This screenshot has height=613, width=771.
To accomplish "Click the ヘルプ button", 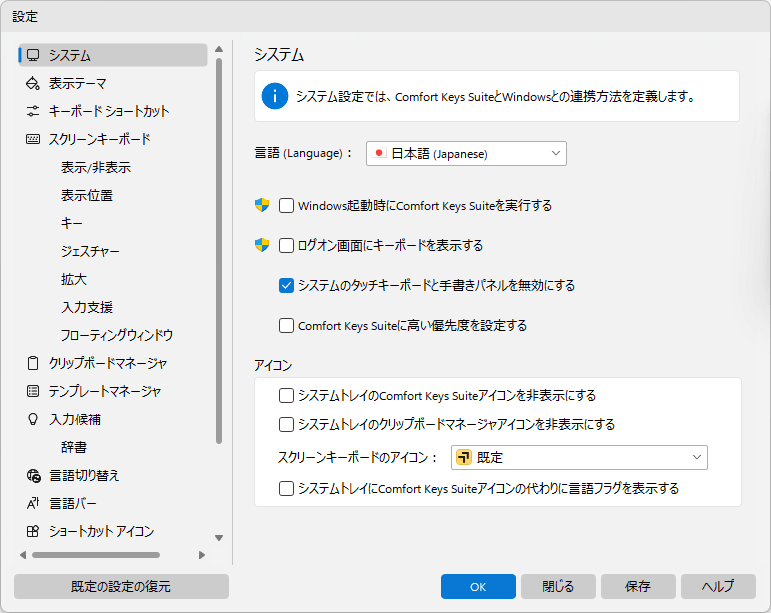I will pyautogui.click(x=718, y=586).
